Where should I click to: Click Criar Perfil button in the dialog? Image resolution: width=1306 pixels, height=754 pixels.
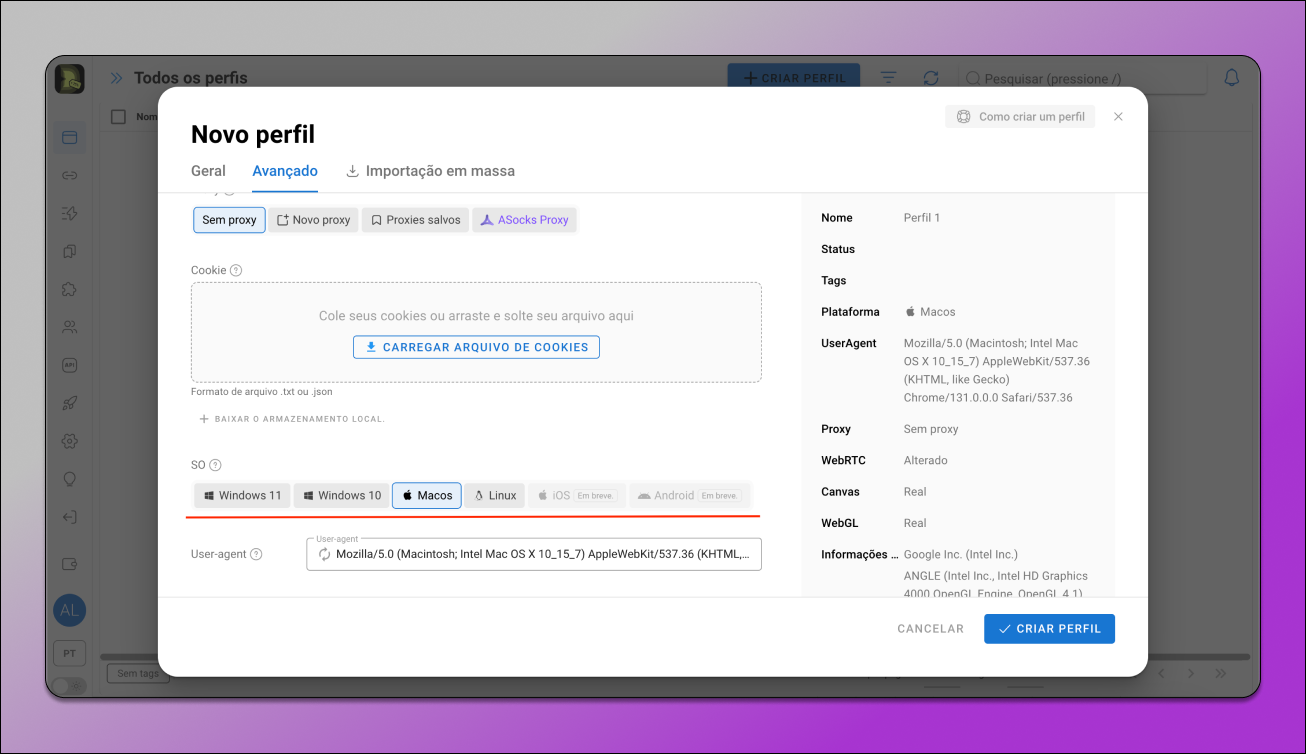click(x=1049, y=629)
